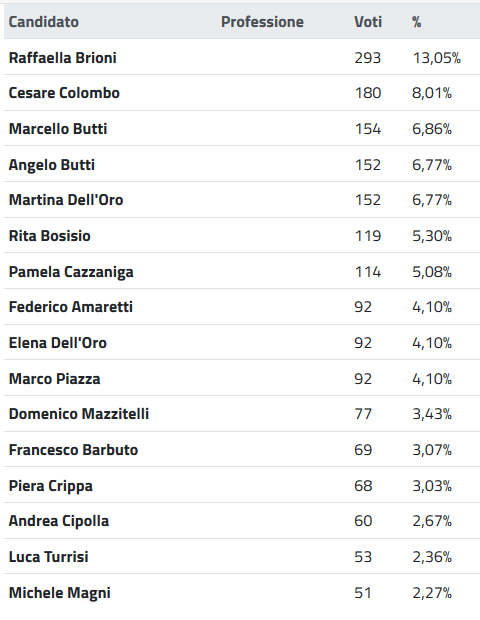Click the Professione column header
The image size is (480, 620).
click(x=262, y=22)
